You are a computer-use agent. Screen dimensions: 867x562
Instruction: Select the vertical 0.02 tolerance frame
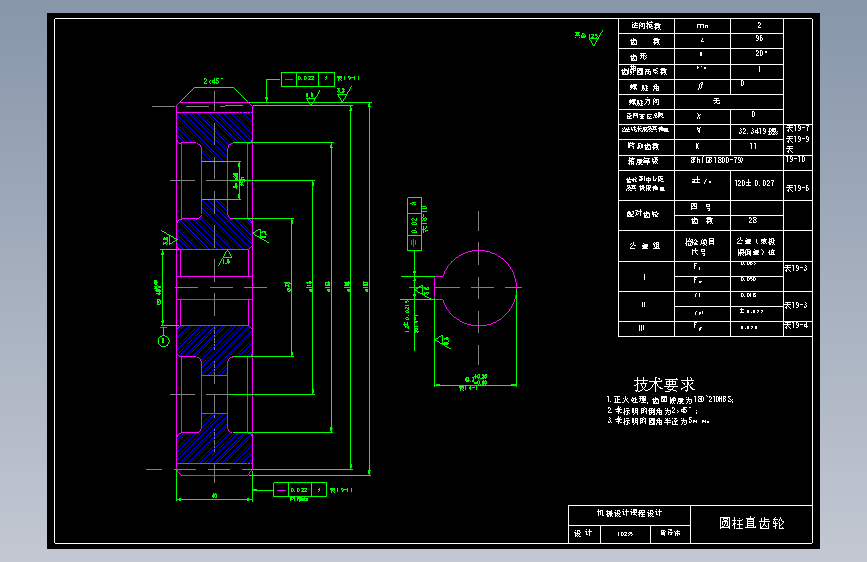414,223
